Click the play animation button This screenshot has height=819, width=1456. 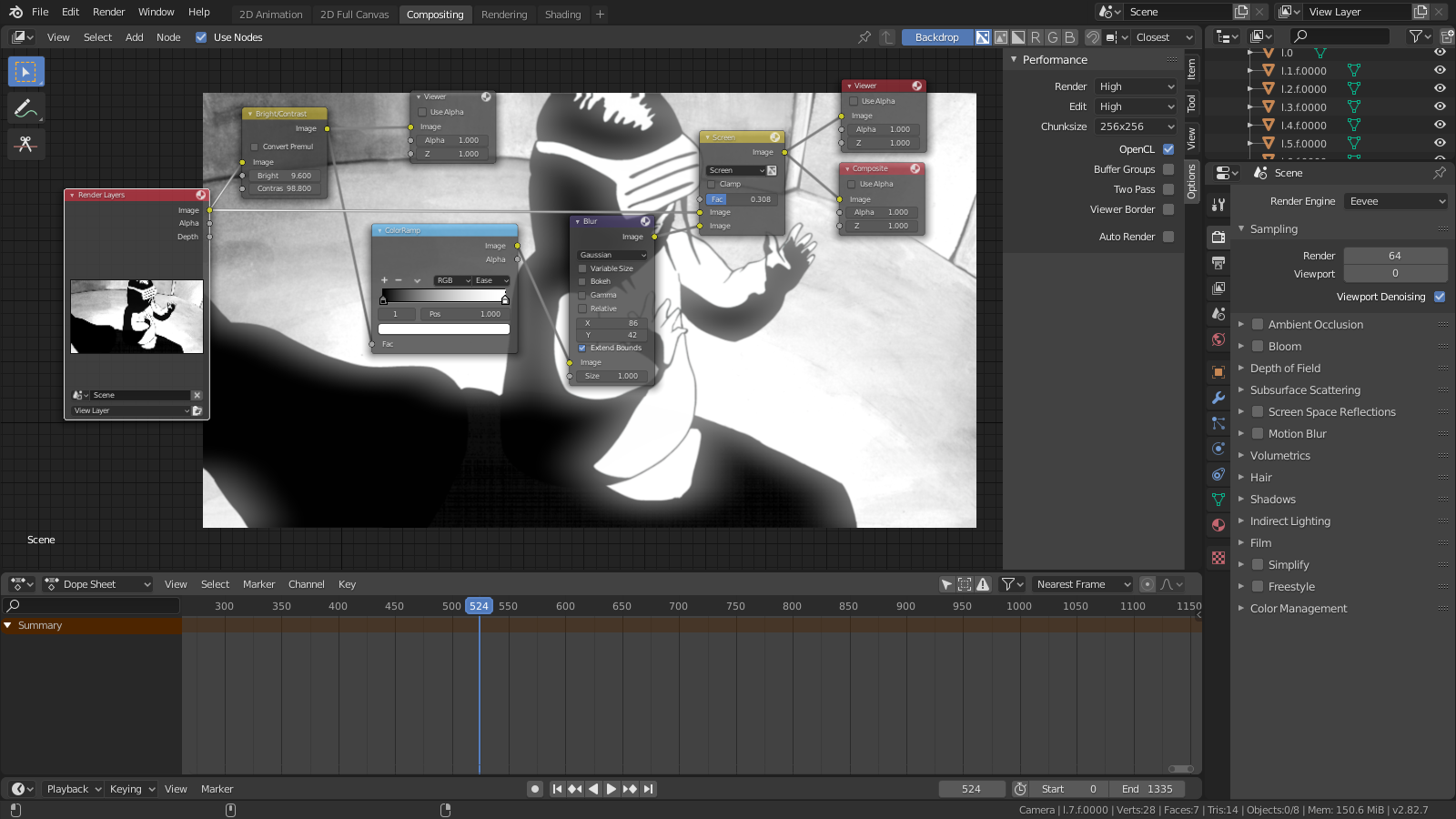pyautogui.click(x=612, y=789)
